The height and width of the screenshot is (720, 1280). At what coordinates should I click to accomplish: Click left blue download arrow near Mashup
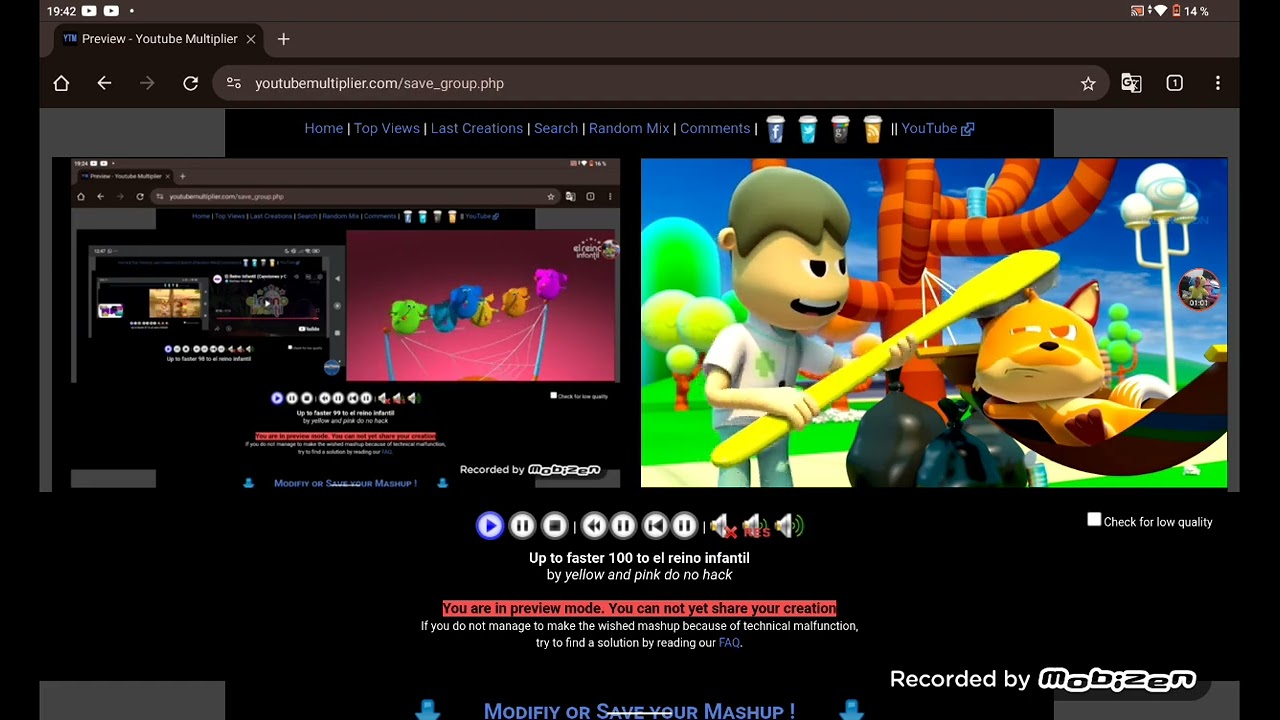click(x=428, y=709)
